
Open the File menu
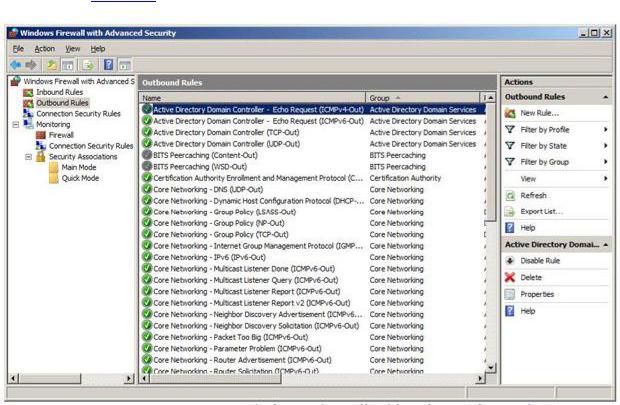pos(18,49)
